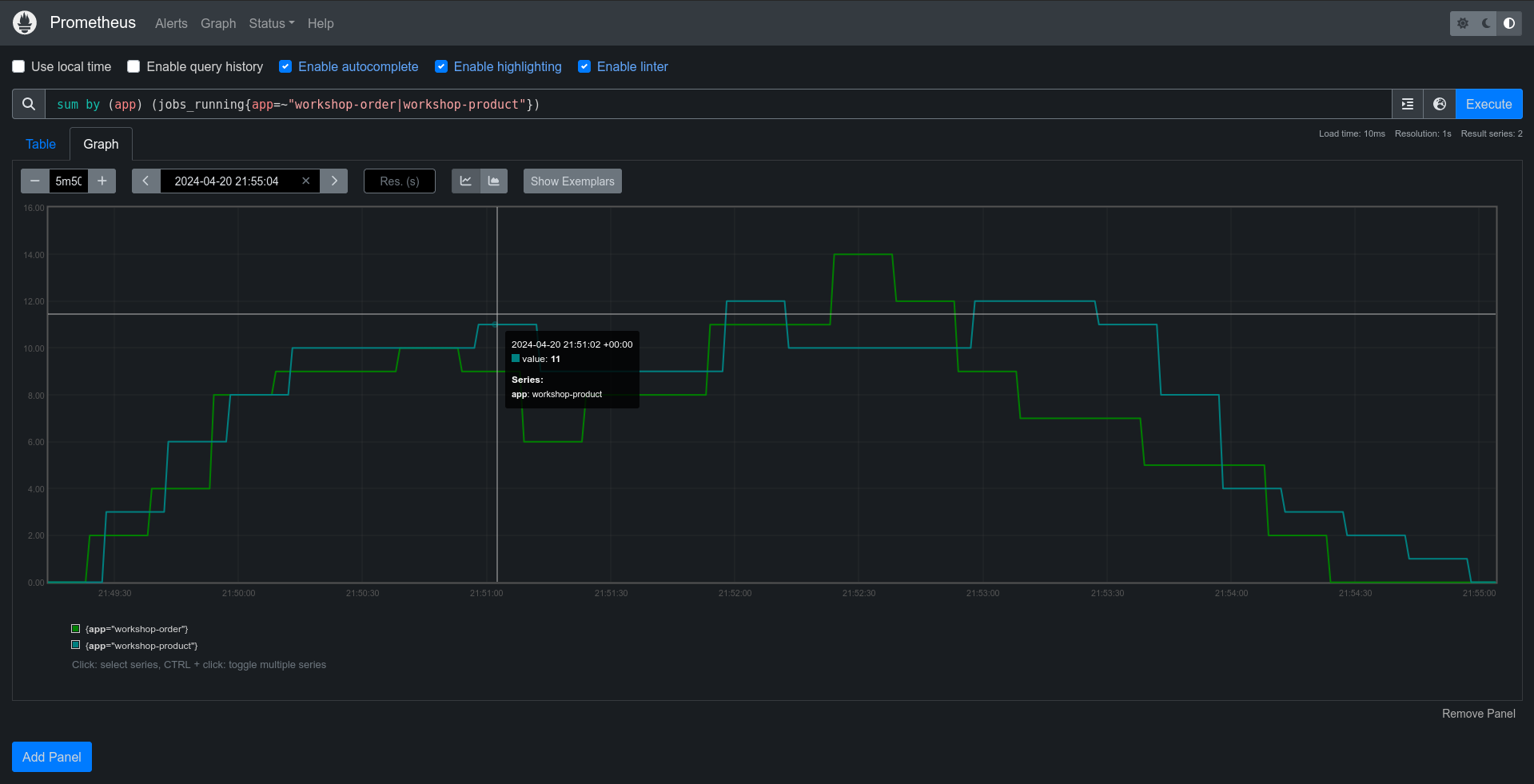The width and height of the screenshot is (1534, 784).
Task: Click the green peak at value 14
Action: click(x=863, y=255)
